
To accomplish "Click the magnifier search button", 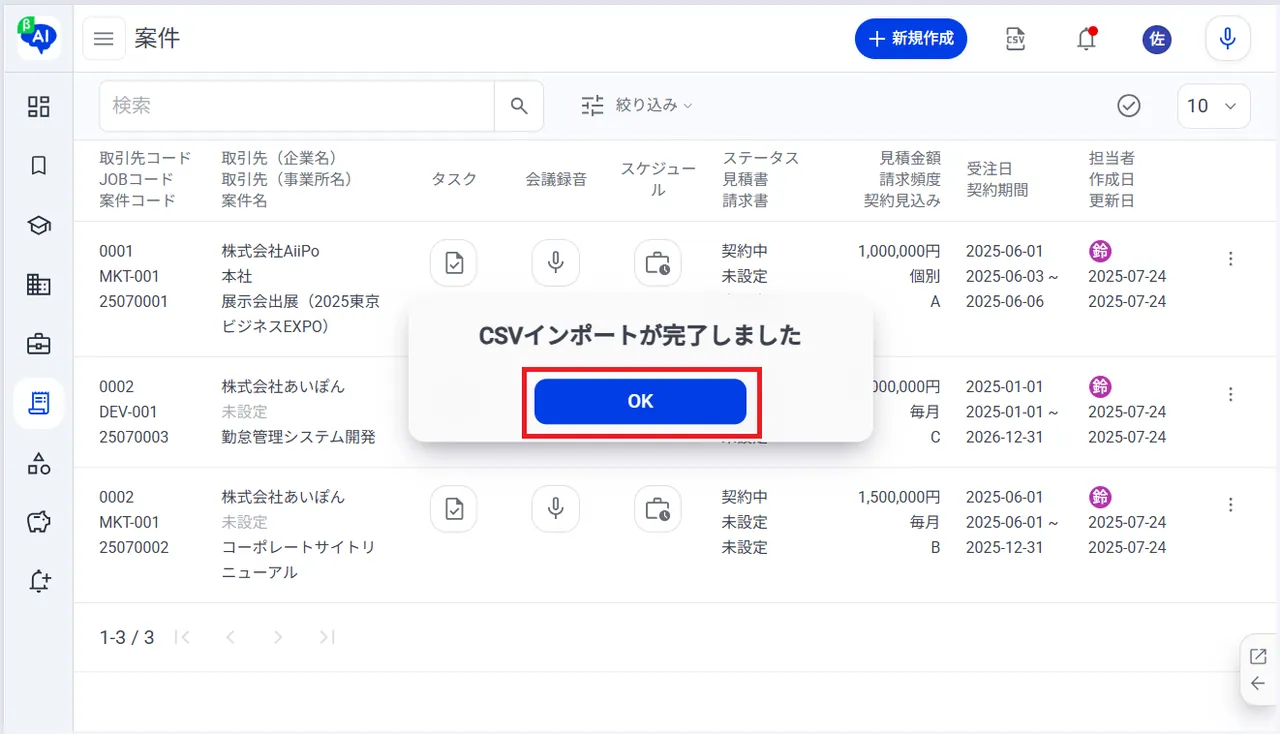I will (x=519, y=106).
